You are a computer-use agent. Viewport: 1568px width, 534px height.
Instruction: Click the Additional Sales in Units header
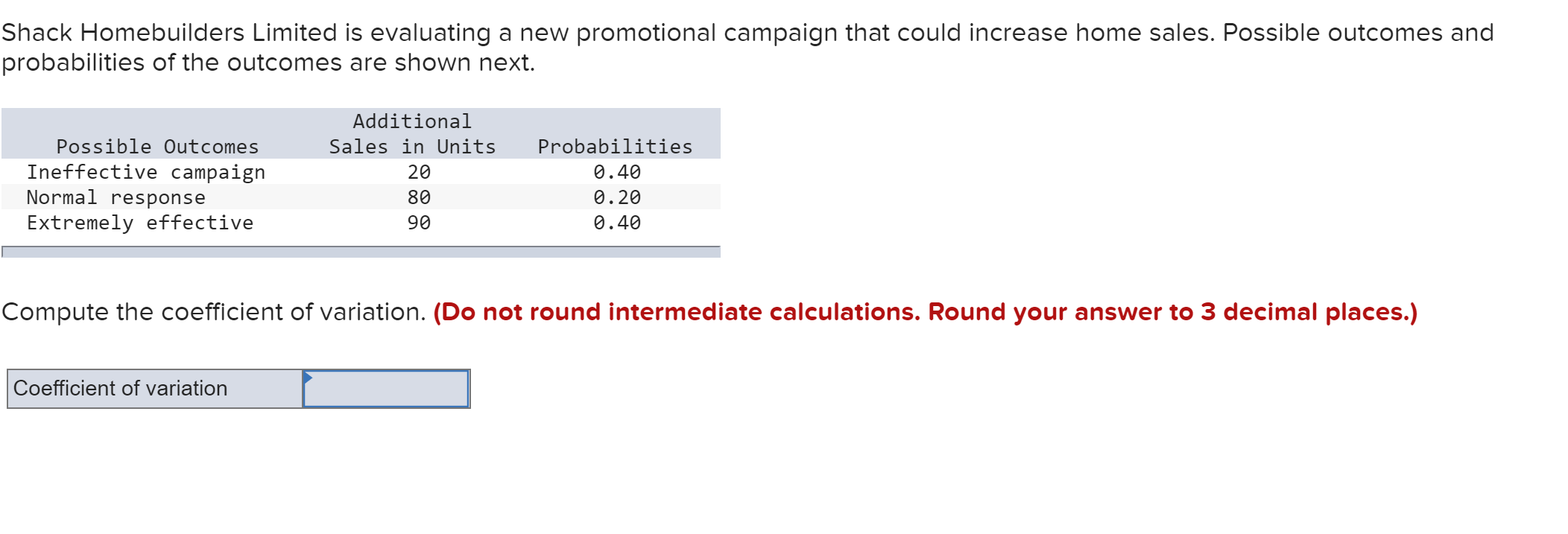(412, 134)
